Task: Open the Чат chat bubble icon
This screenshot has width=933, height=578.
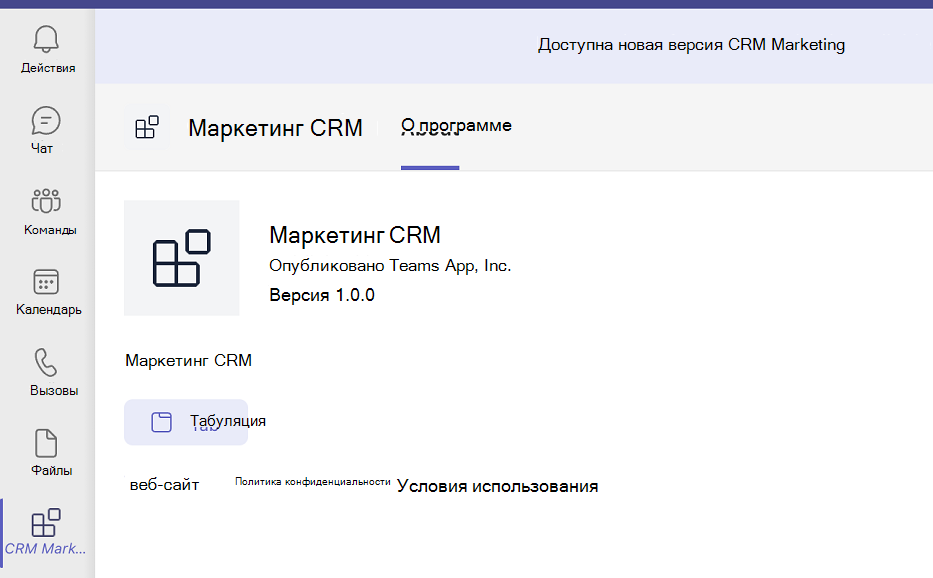Action: coord(46,121)
